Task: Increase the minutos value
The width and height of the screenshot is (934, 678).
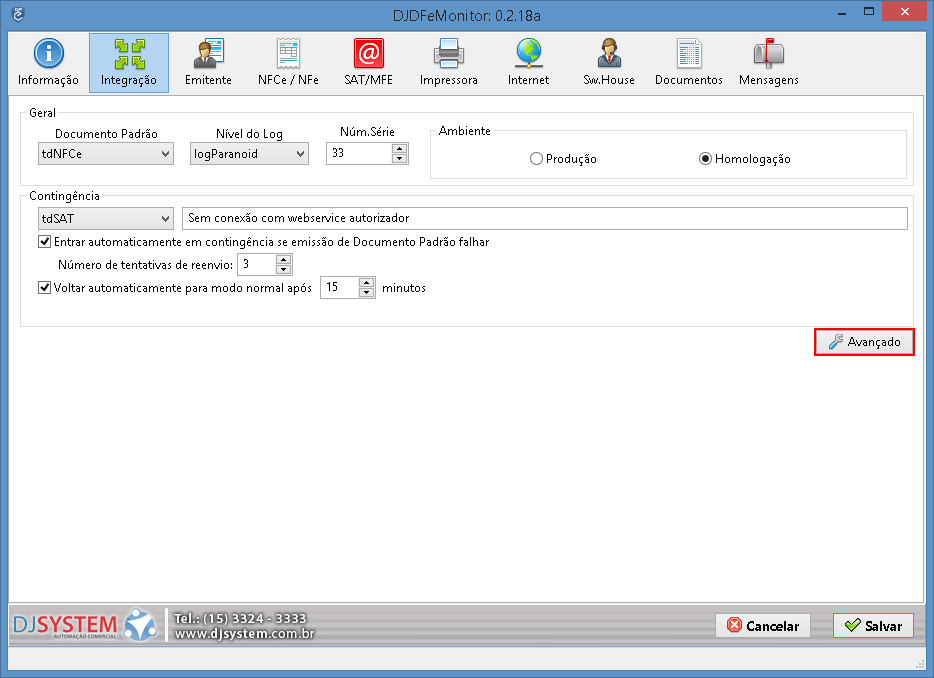Action: pos(367,283)
